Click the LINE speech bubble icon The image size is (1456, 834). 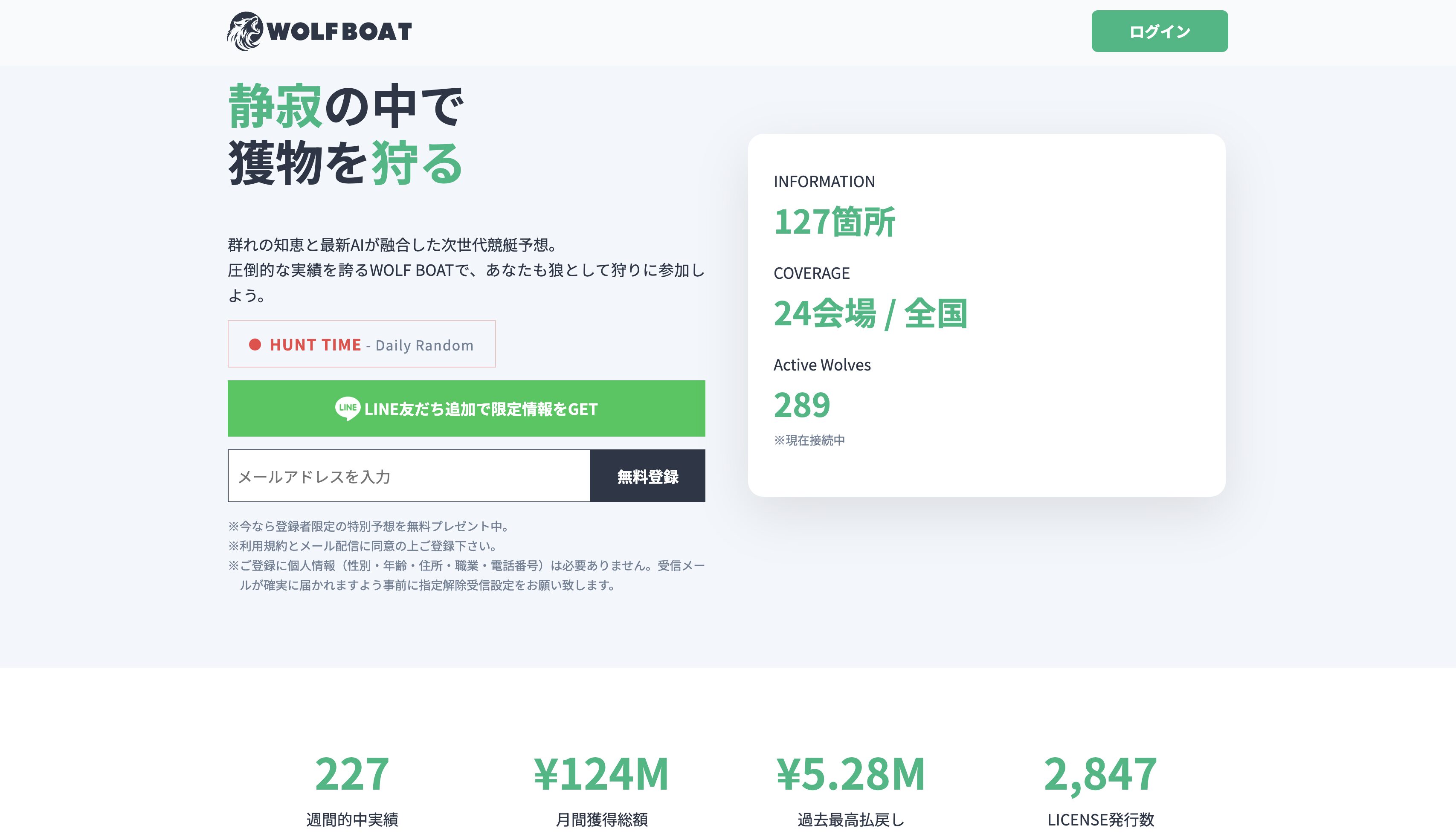tap(347, 408)
